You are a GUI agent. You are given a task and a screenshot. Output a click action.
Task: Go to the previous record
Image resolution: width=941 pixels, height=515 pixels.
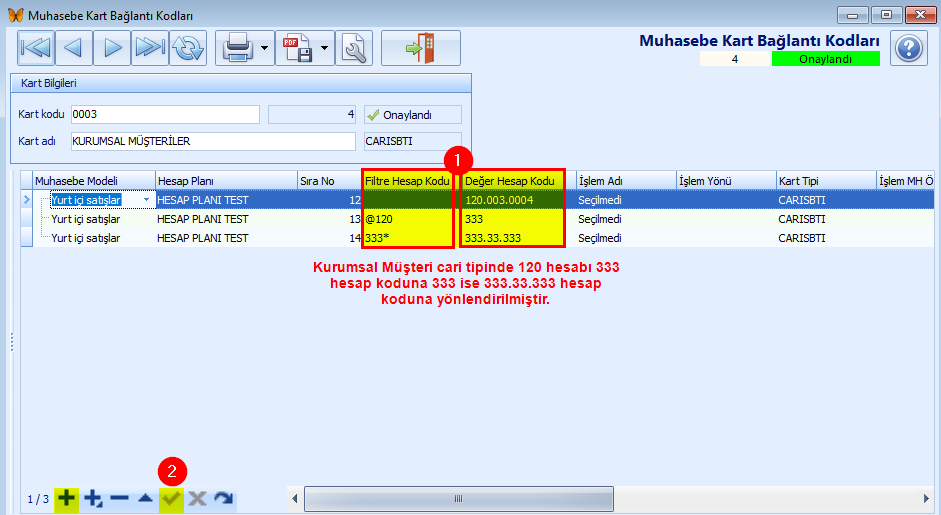click(x=74, y=48)
